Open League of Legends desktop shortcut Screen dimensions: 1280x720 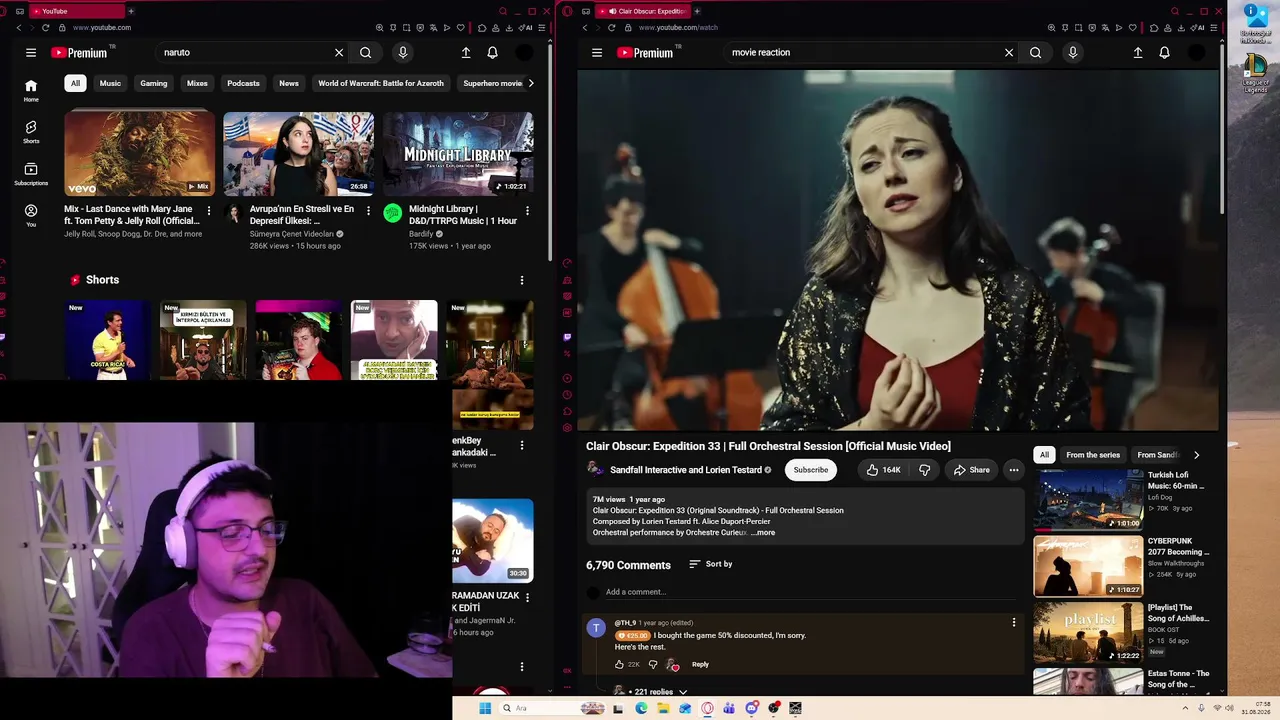(x=1255, y=73)
